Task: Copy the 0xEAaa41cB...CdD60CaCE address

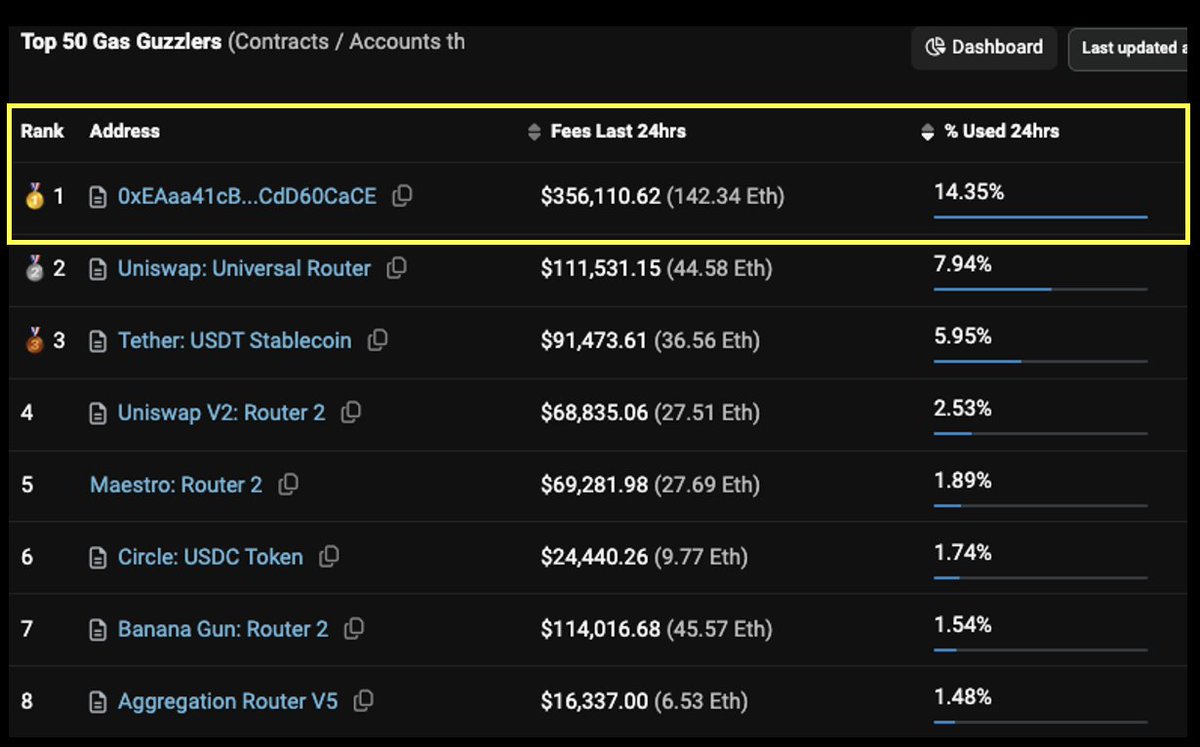Action: tap(401, 196)
